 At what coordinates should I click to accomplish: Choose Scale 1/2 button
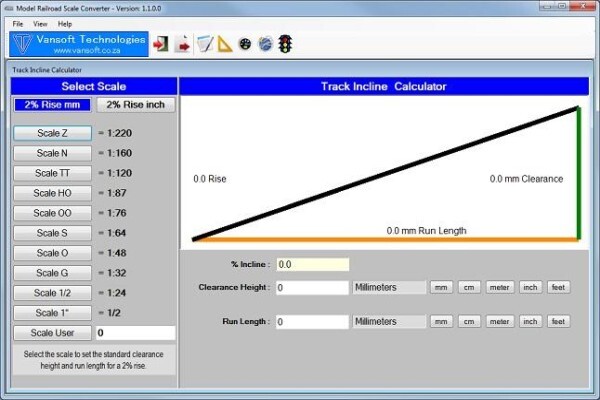coord(52,293)
